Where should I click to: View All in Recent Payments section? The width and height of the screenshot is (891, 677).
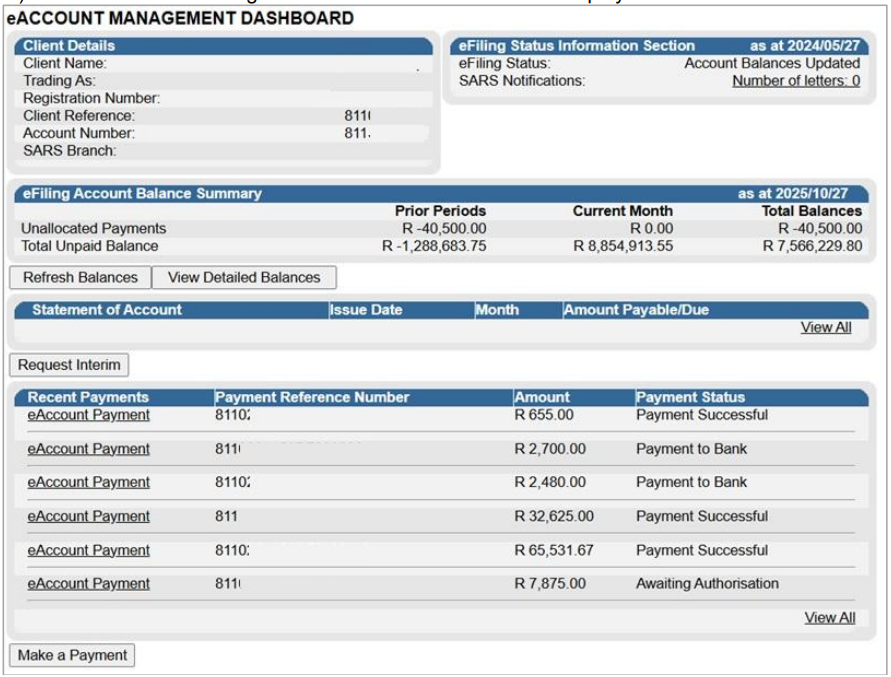click(829, 617)
